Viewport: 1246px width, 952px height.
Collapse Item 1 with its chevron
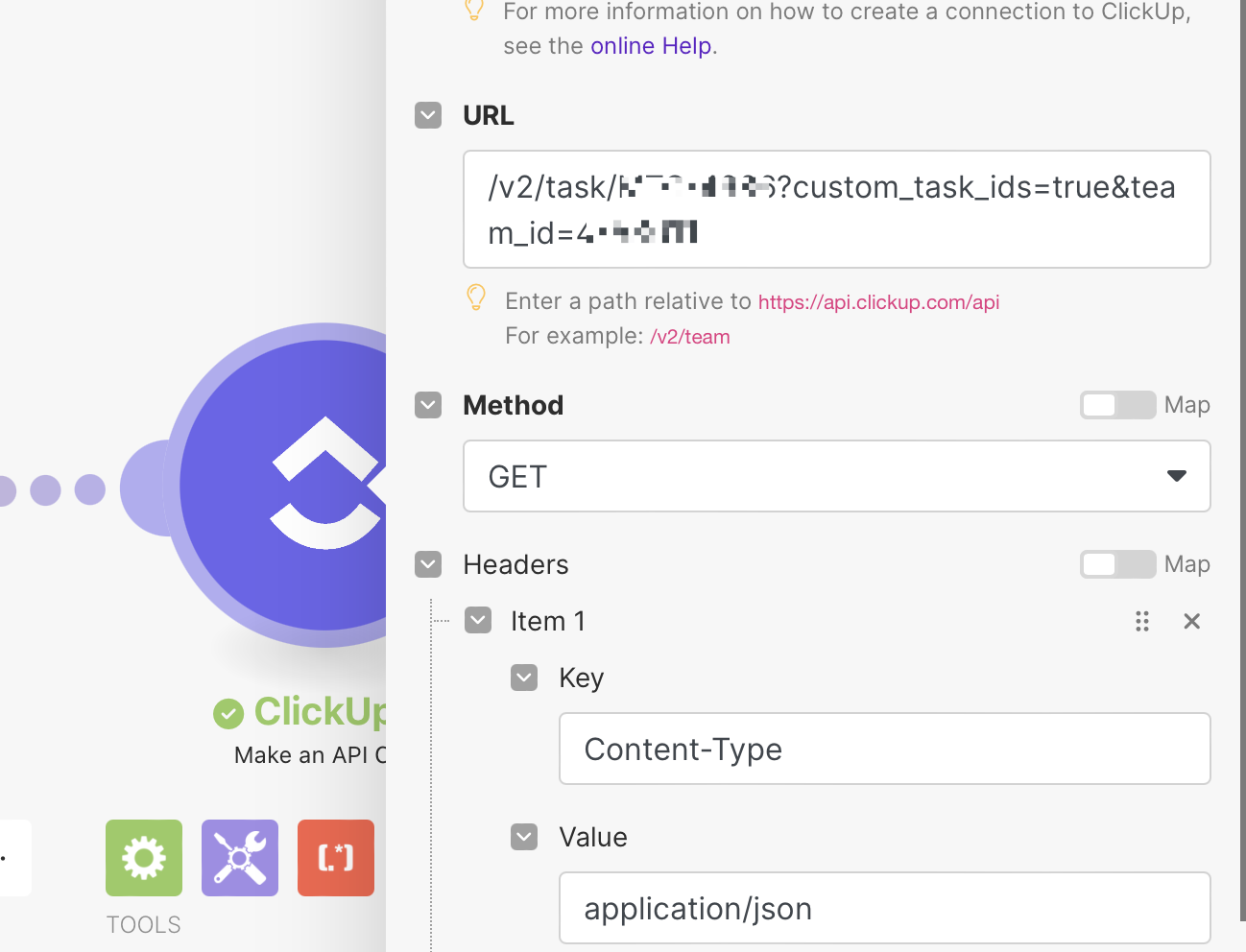(478, 621)
